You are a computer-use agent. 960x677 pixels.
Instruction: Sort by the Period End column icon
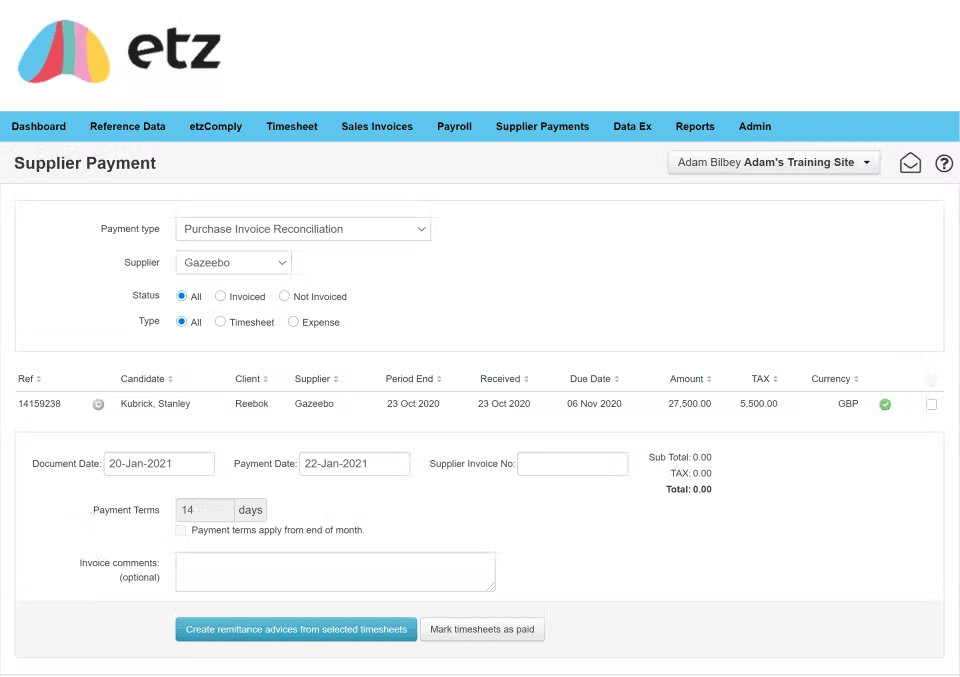(x=441, y=379)
